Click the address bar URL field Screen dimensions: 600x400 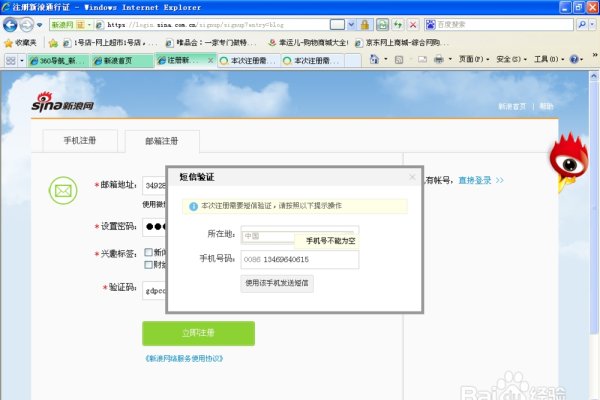214,25
